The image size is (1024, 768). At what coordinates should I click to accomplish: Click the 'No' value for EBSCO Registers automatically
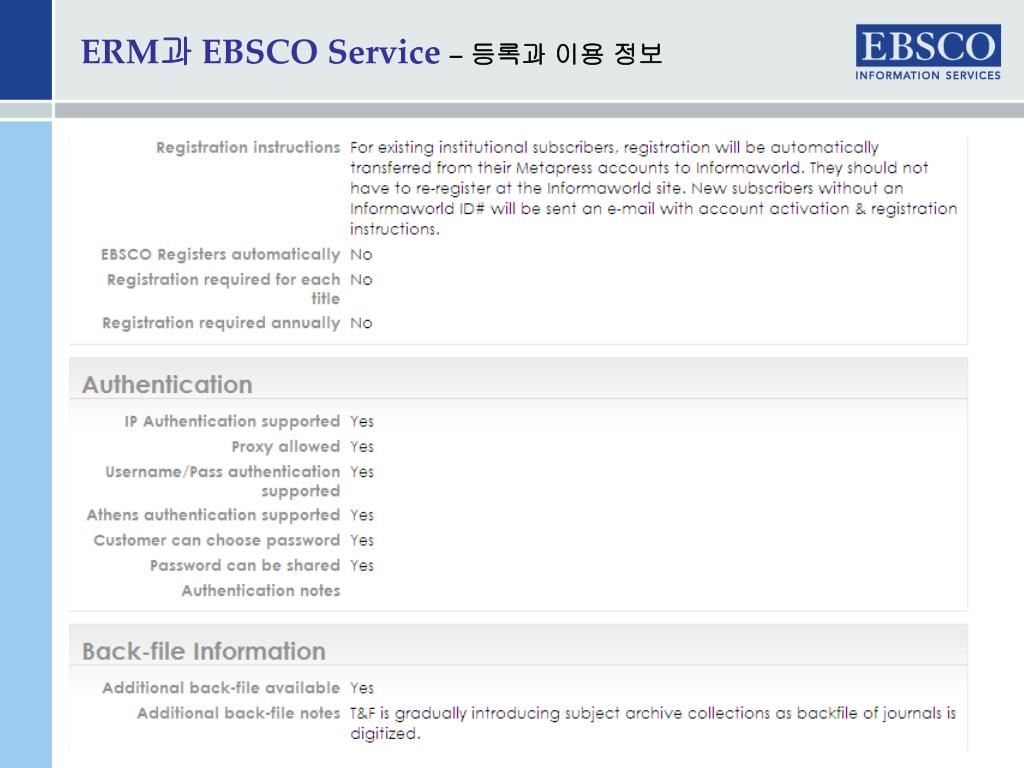361,254
